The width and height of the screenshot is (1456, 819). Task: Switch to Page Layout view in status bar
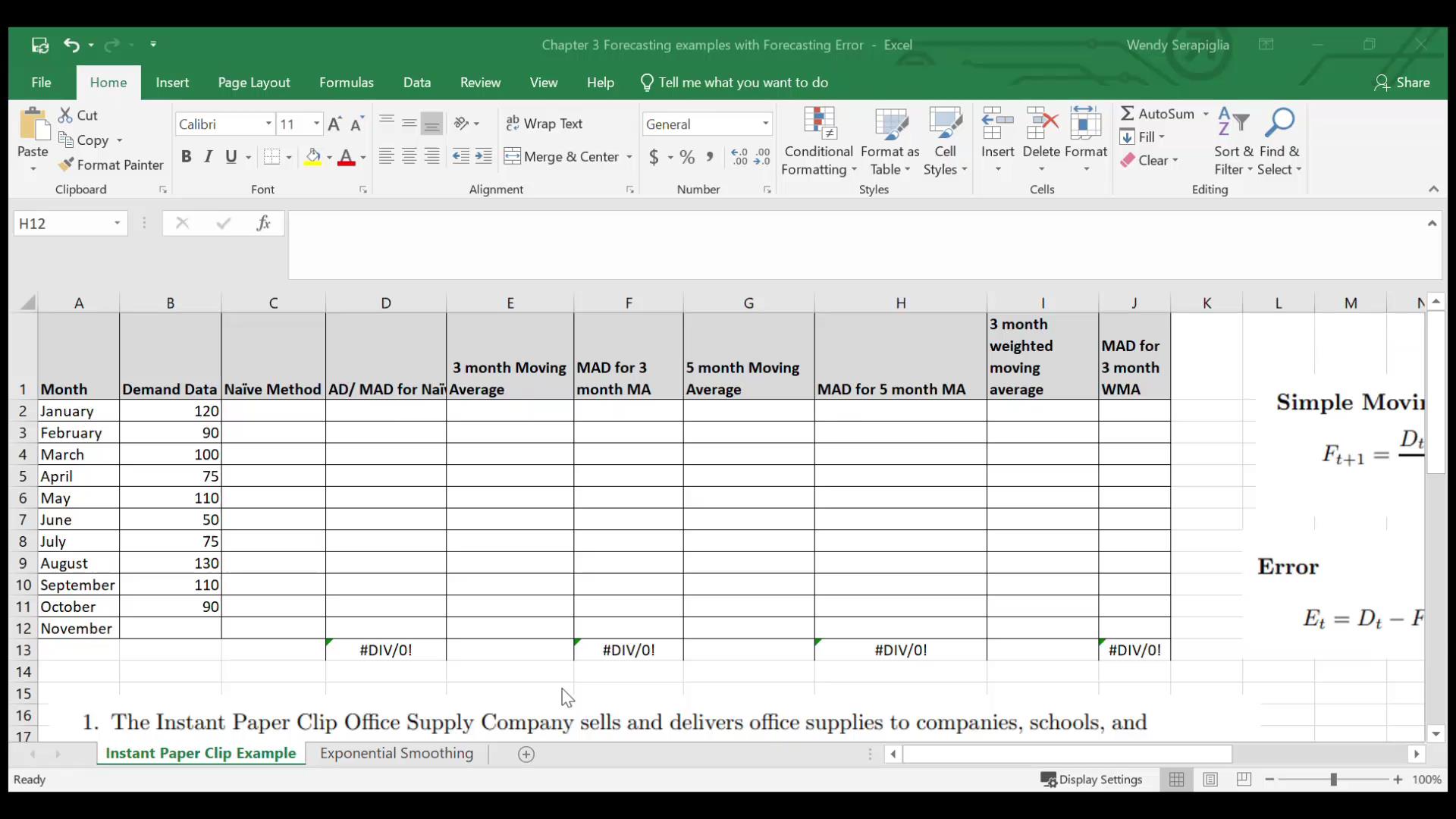(x=1210, y=780)
